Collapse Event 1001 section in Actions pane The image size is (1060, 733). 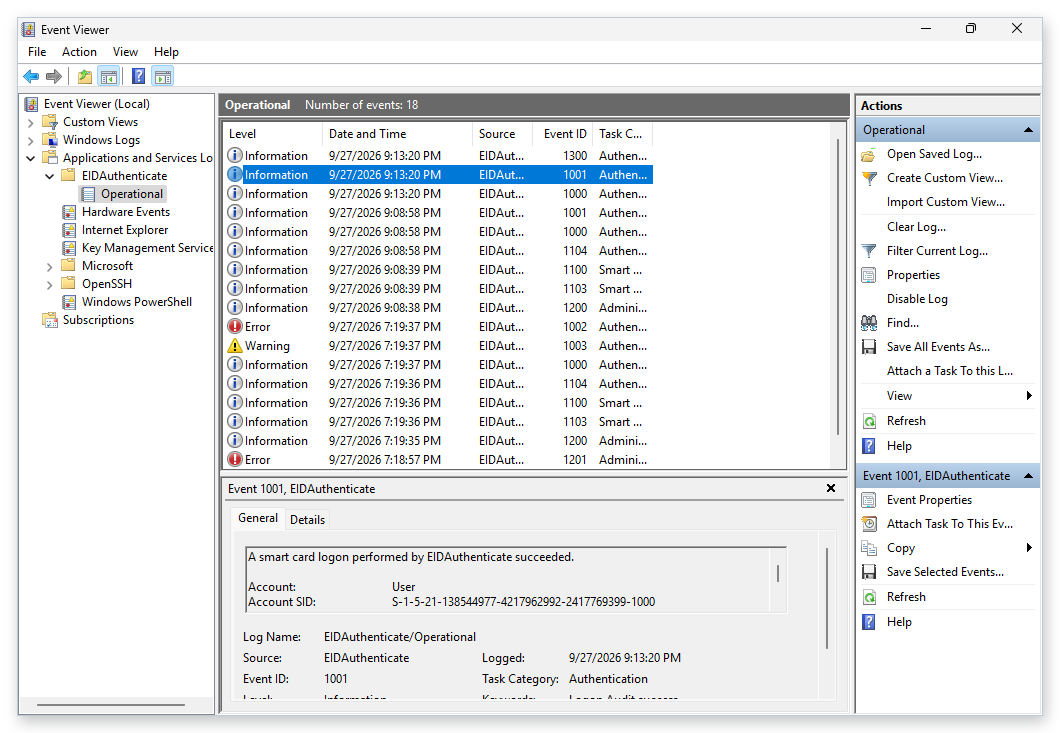tap(1028, 476)
